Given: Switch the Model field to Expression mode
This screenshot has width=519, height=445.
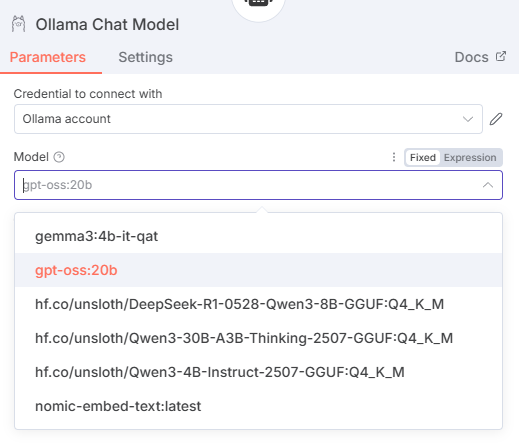Looking at the screenshot, I should 470,157.
